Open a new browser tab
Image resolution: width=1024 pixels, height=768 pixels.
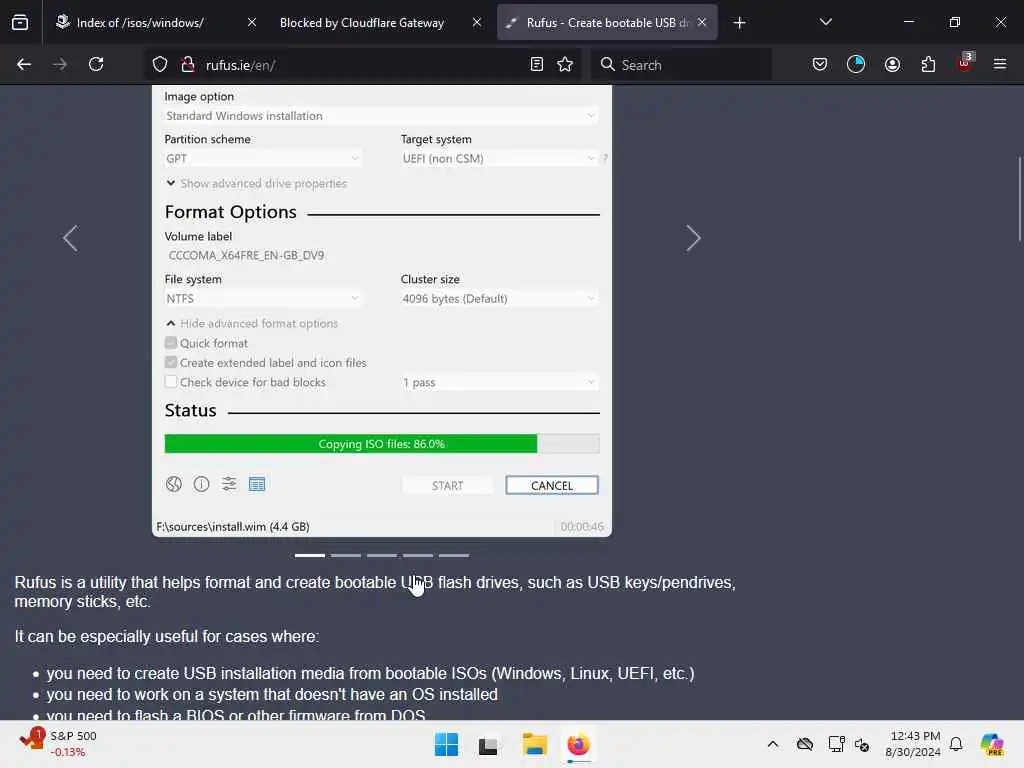(x=739, y=23)
